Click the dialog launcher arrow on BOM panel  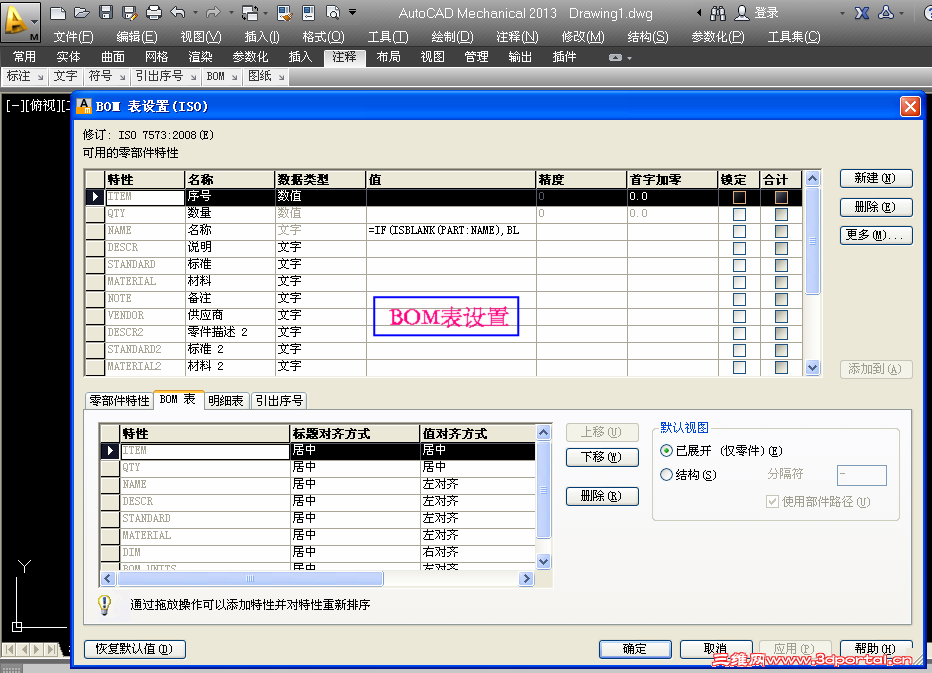(235, 77)
